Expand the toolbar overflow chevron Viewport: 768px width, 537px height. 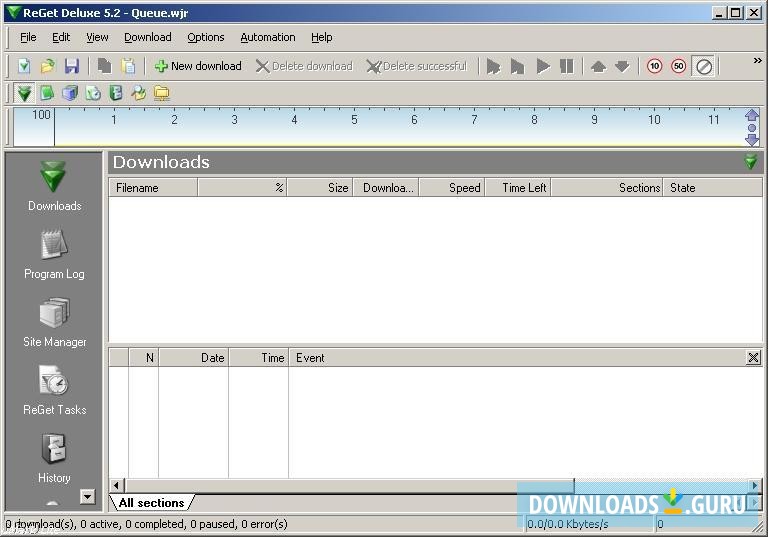tap(757, 60)
